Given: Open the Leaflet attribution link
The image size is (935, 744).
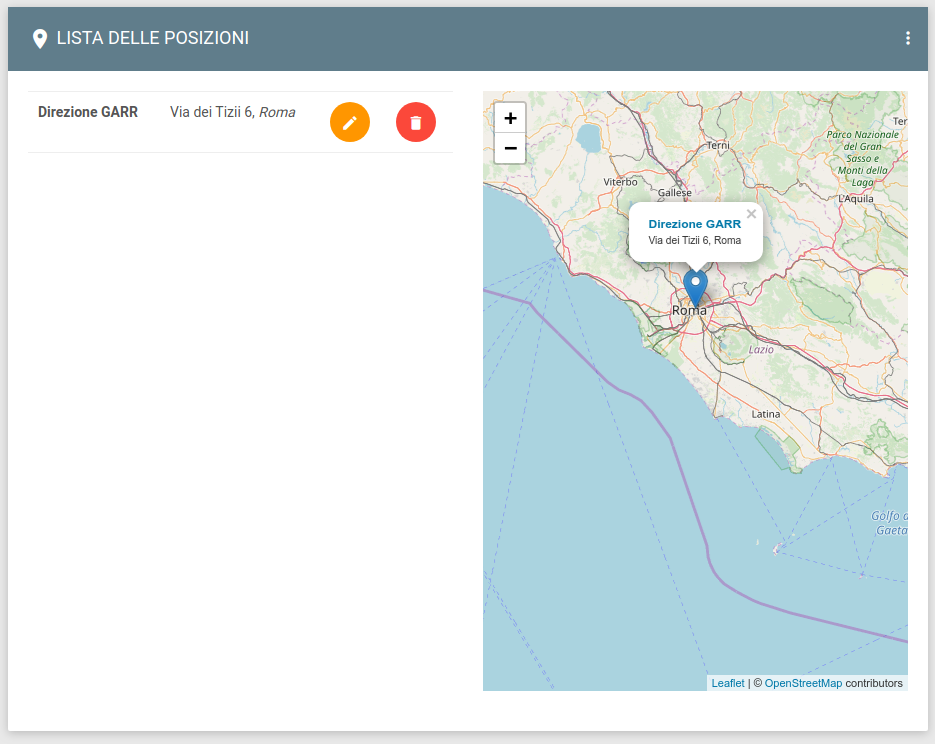Looking at the screenshot, I should pos(728,683).
